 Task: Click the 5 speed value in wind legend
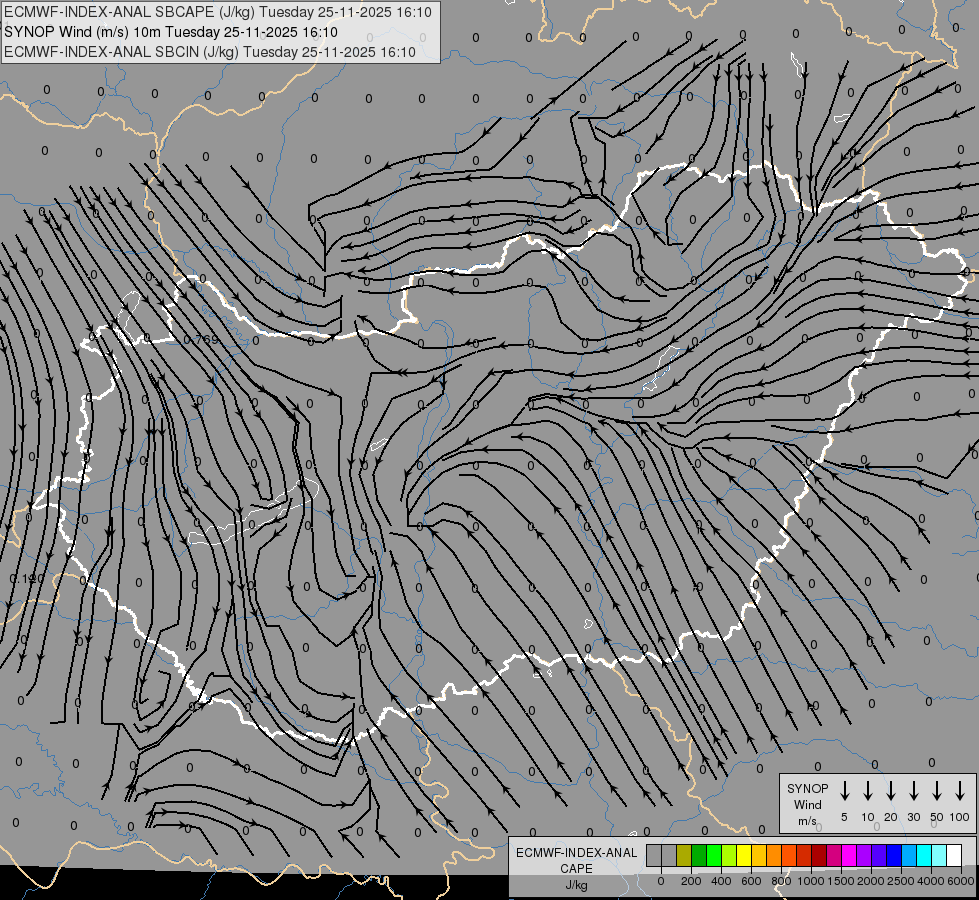[844, 817]
